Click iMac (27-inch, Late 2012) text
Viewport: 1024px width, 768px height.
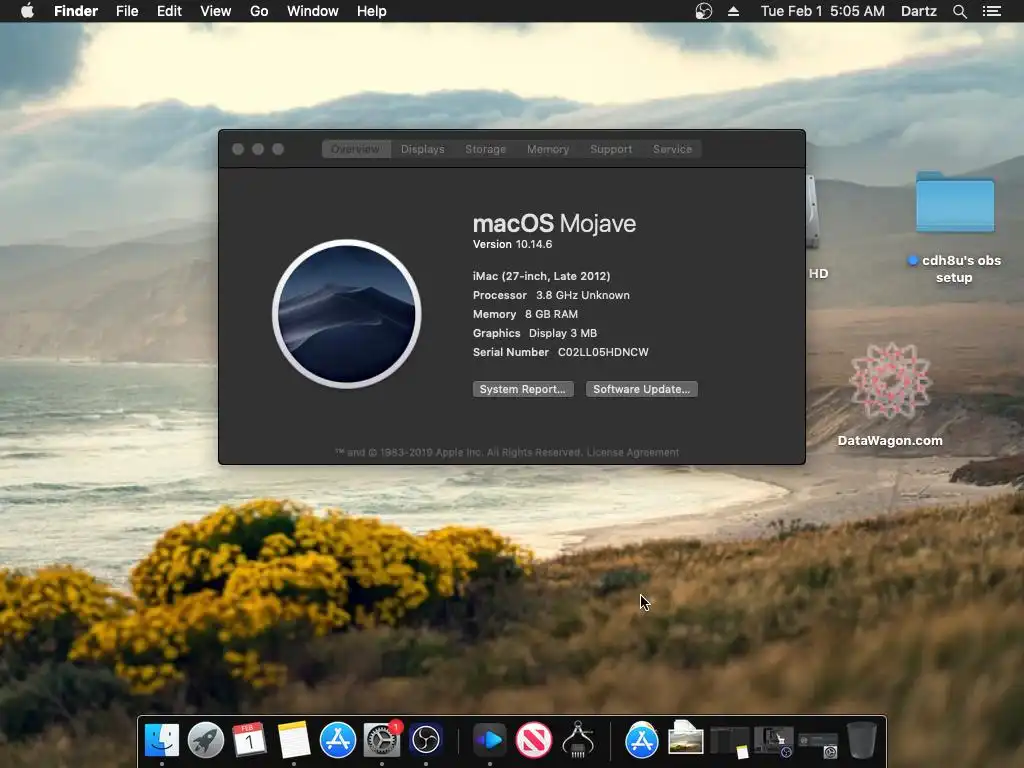(x=541, y=276)
